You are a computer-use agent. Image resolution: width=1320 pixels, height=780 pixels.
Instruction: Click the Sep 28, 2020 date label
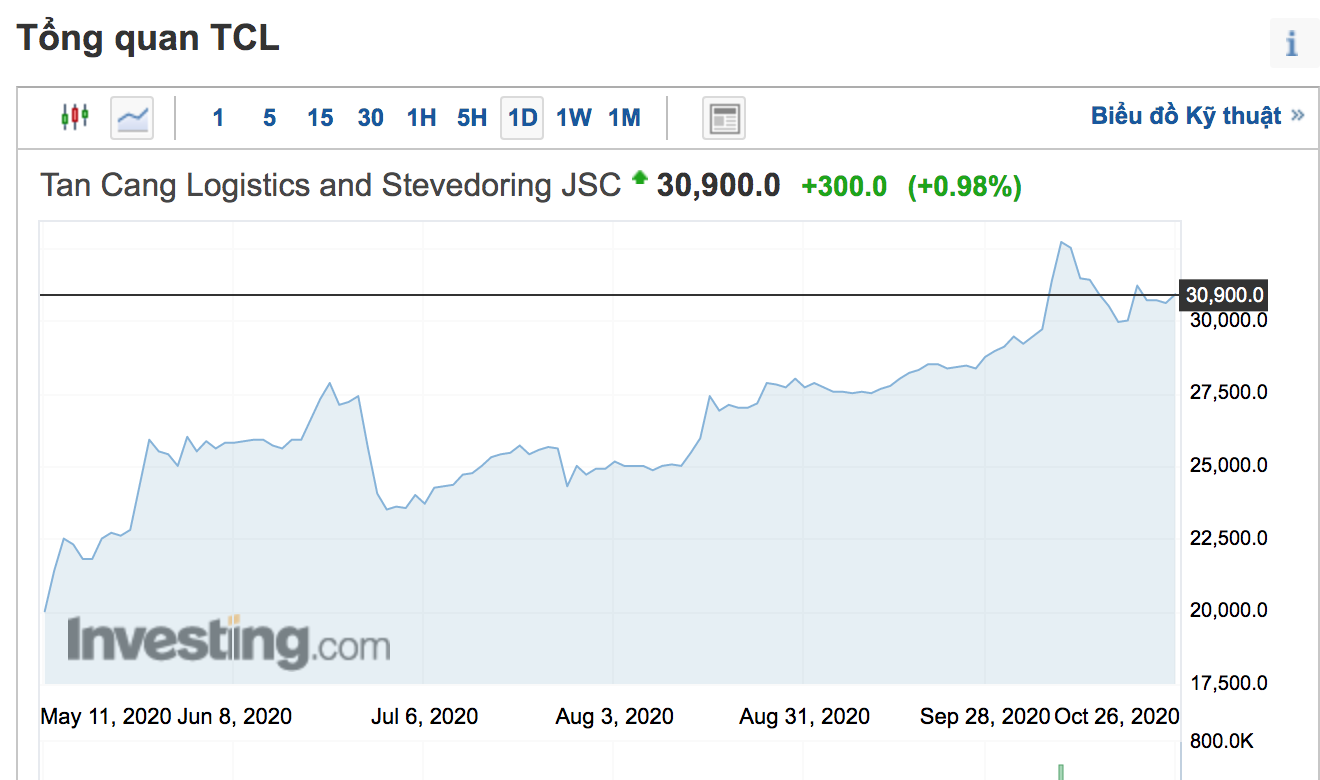click(x=985, y=716)
